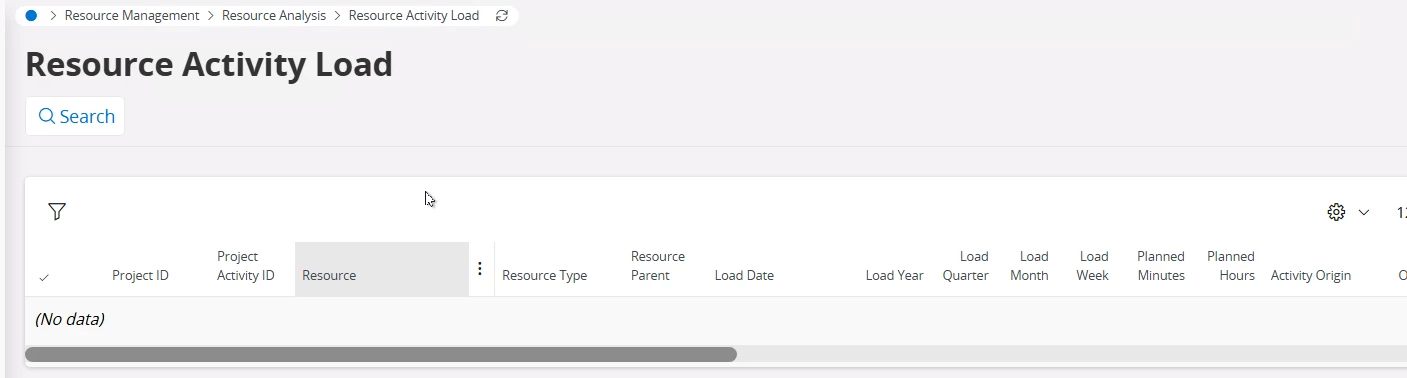
Task: Sort by Project ID column header
Action: coord(140,276)
